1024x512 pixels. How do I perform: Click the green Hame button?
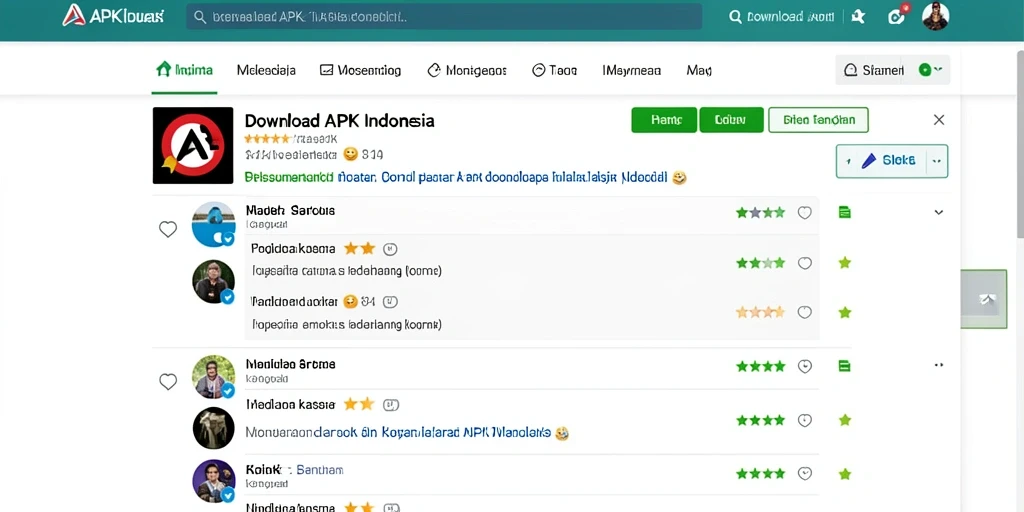click(664, 120)
